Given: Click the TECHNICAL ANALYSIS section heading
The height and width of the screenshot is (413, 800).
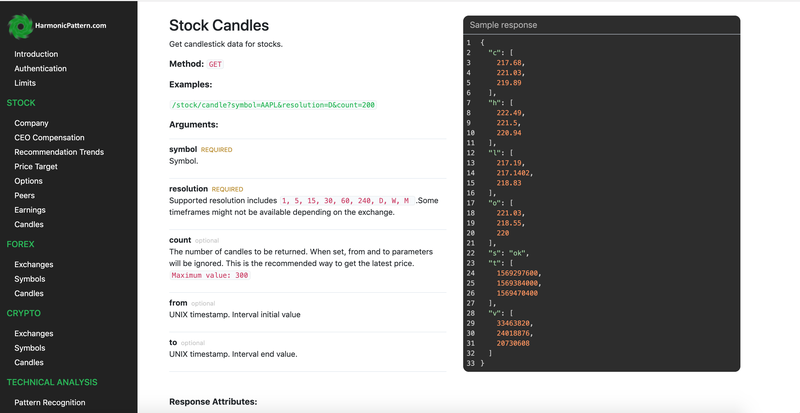Looking at the screenshot, I should pyautogui.click(x=52, y=382).
